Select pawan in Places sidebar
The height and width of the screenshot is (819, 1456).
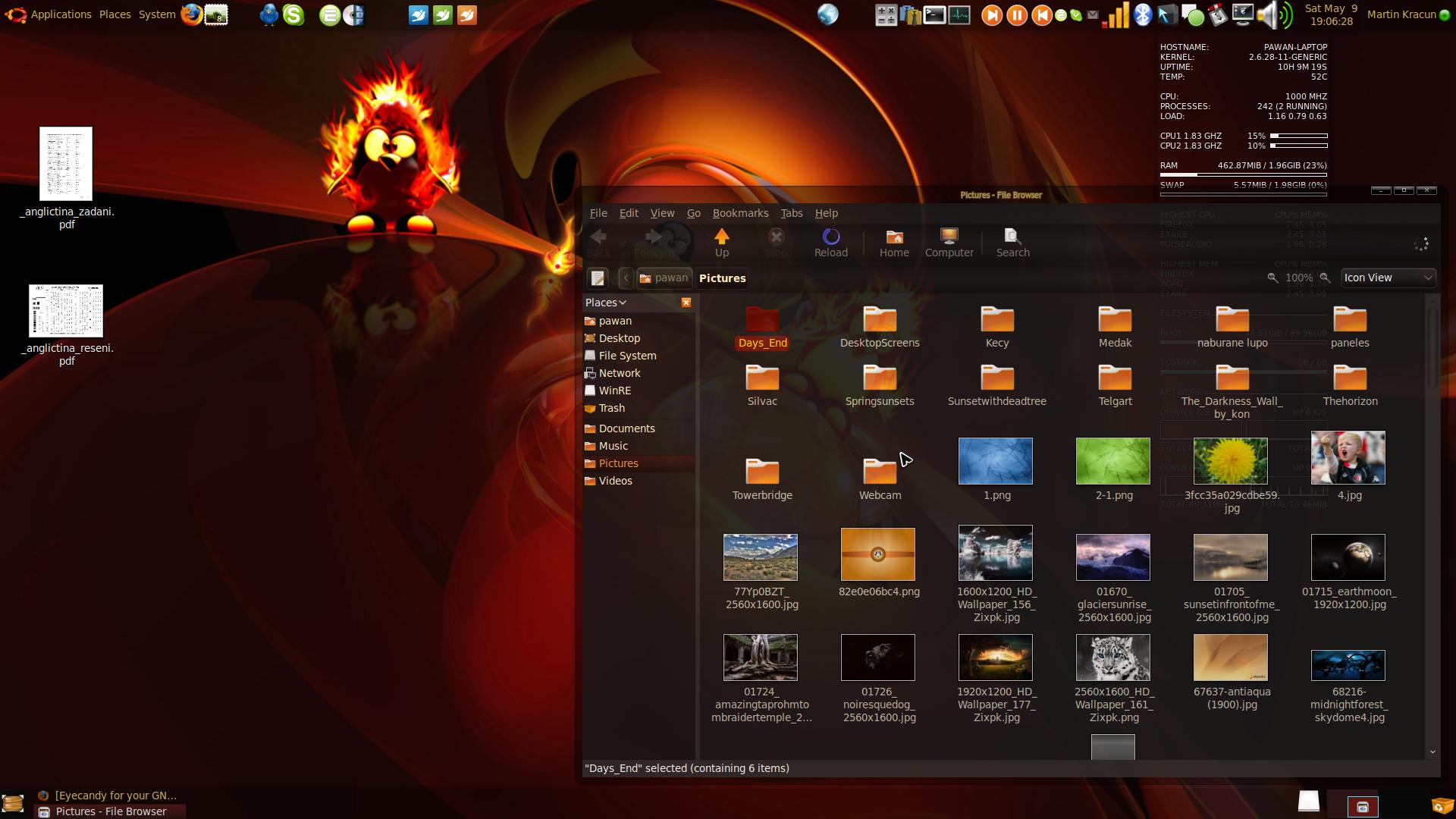tap(639, 321)
